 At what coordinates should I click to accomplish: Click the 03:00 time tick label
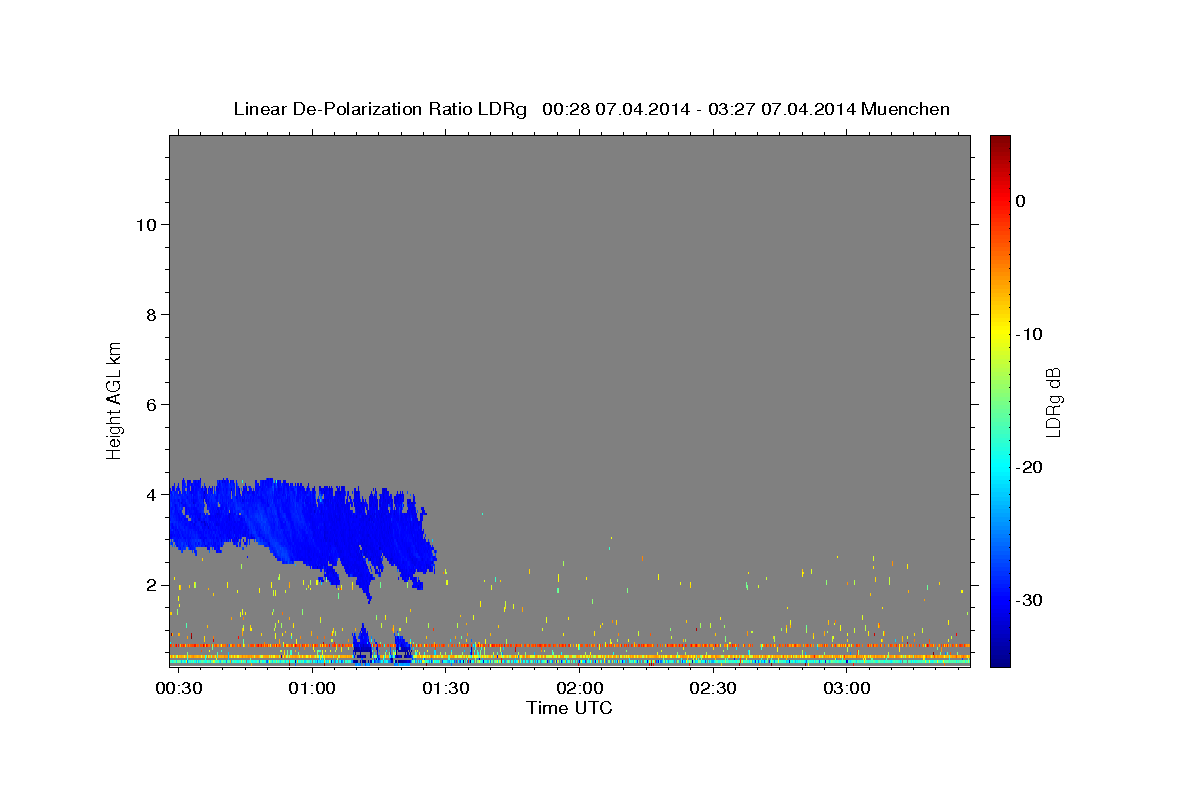pos(846,689)
